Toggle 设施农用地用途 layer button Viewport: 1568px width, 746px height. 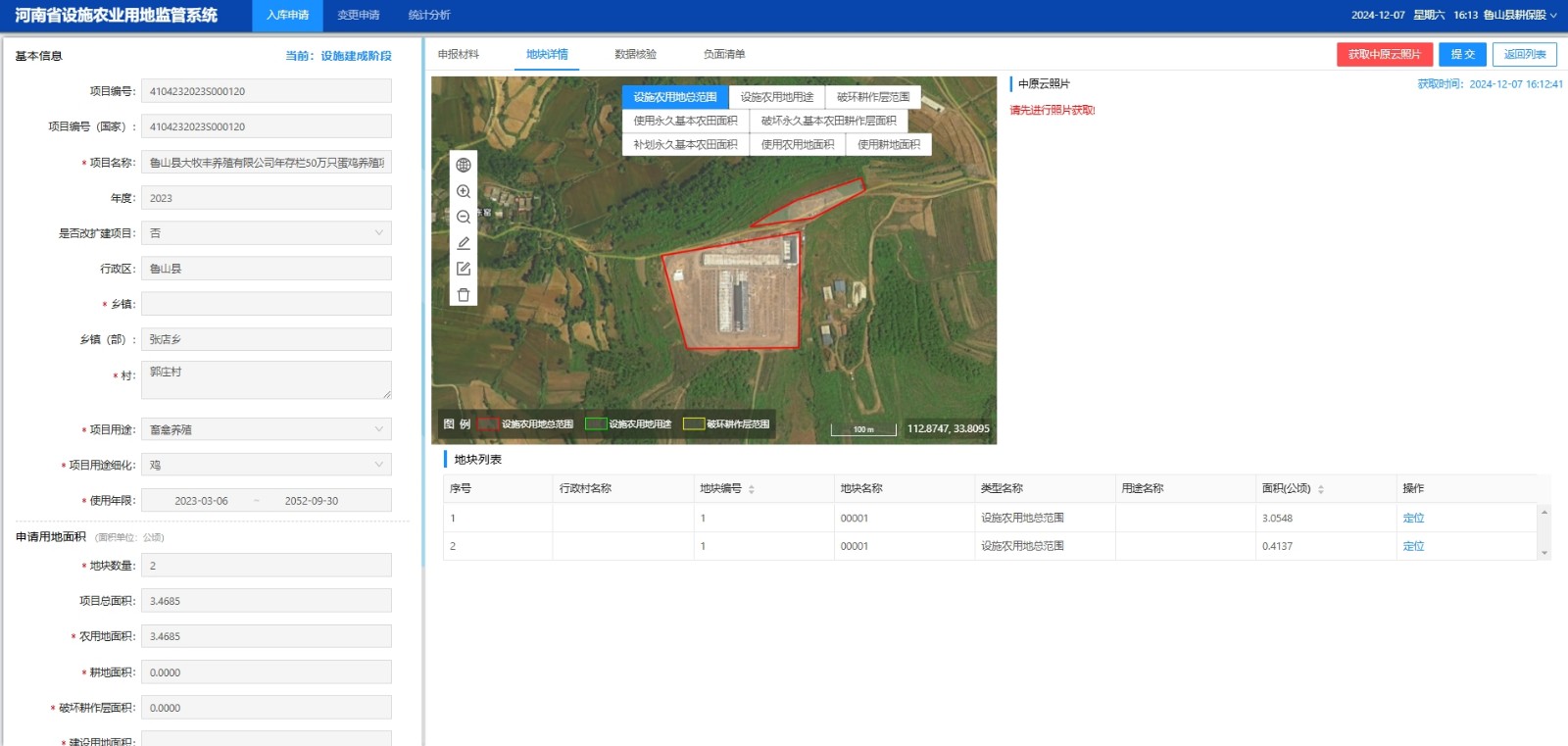coord(777,97)
